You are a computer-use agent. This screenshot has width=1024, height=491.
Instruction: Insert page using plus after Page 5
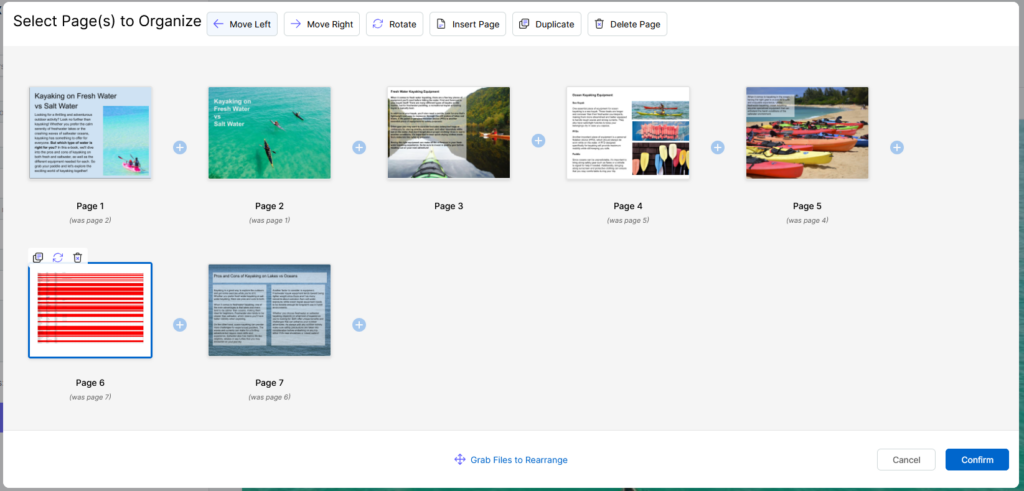click(897, 148)
